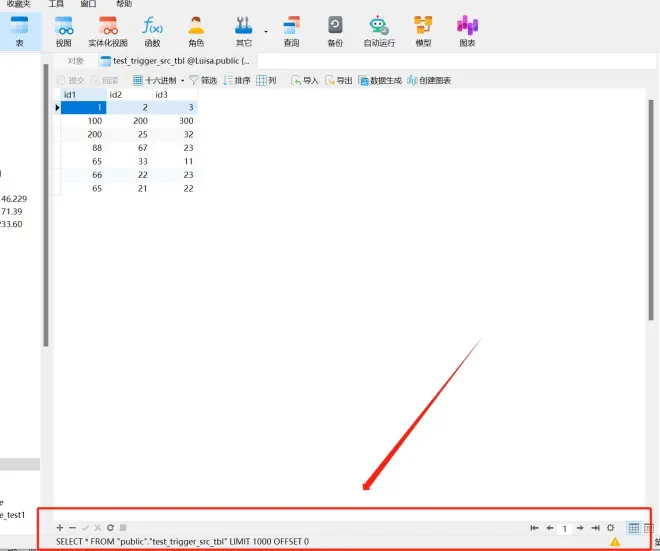660x551 pixels.
Task: Open the 收藏夹 menu
Action: (19, 4)
